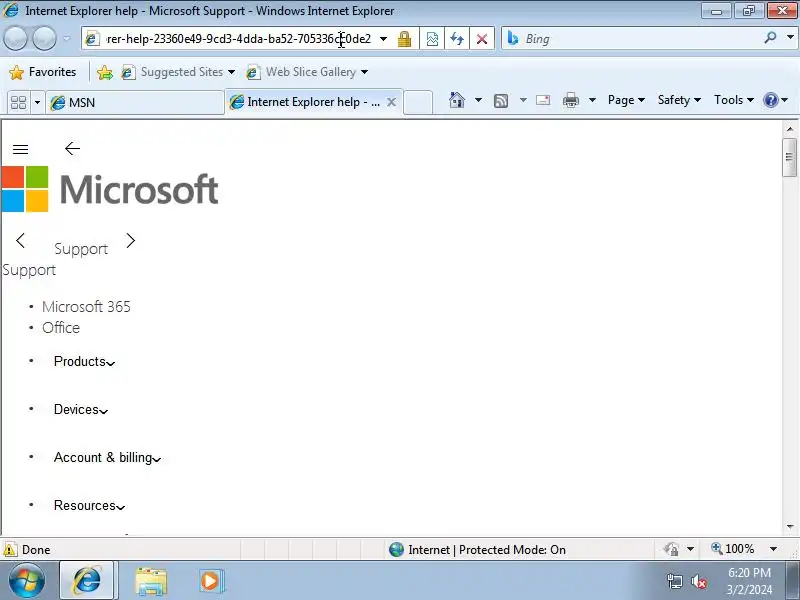Click the vertical scrollbar thumb
Image resolution: width=800 pixels, height=600 pixels.
tap(789, 157)
